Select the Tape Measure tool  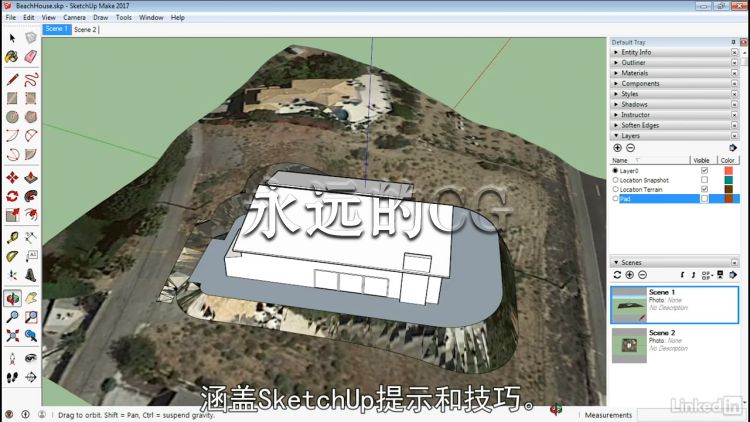pos(12,237)
